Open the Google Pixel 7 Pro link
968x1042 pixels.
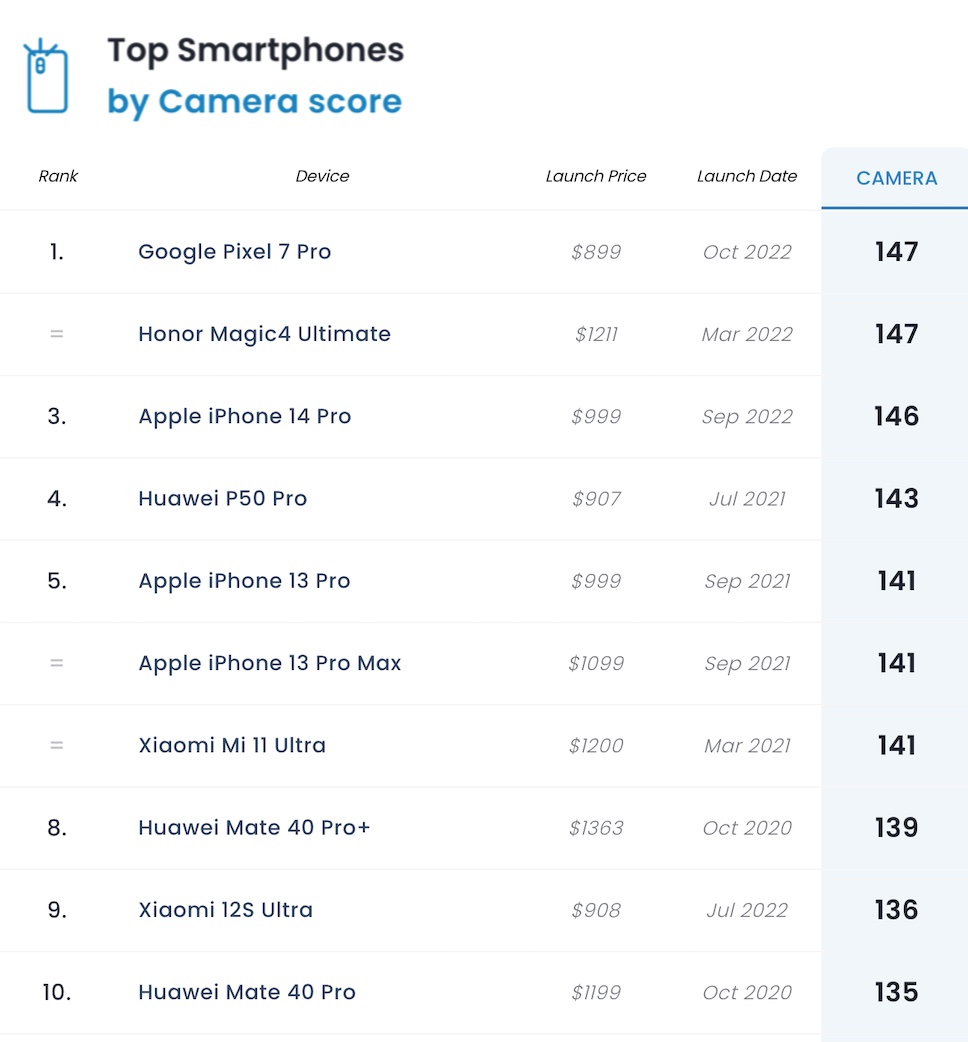pyautogui.click(x=234, y=252)
